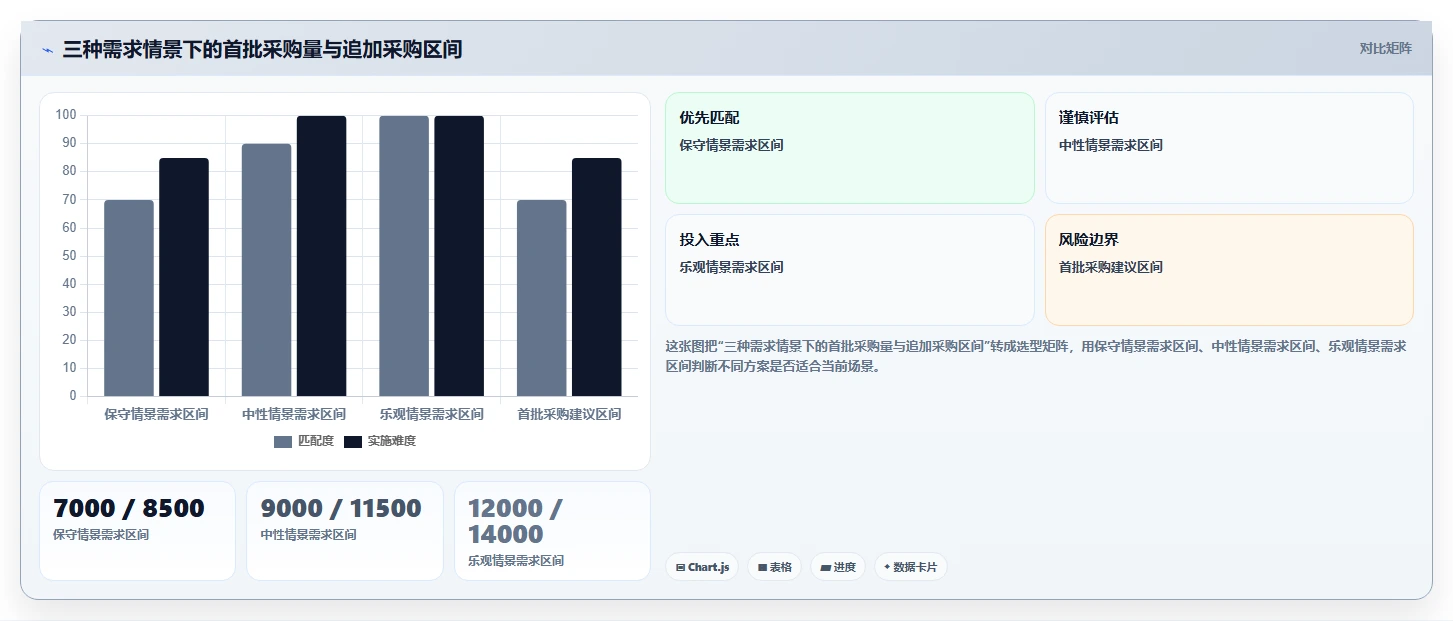Click the 7000 / 8500 stat card

click(x=137, y=531)
